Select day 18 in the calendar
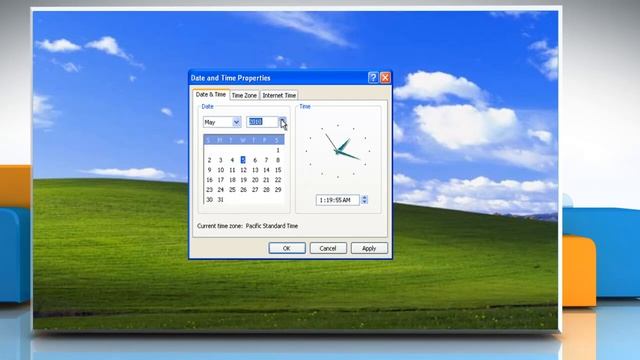Screen dimensions: 640x360 click(x=232, y=180)
